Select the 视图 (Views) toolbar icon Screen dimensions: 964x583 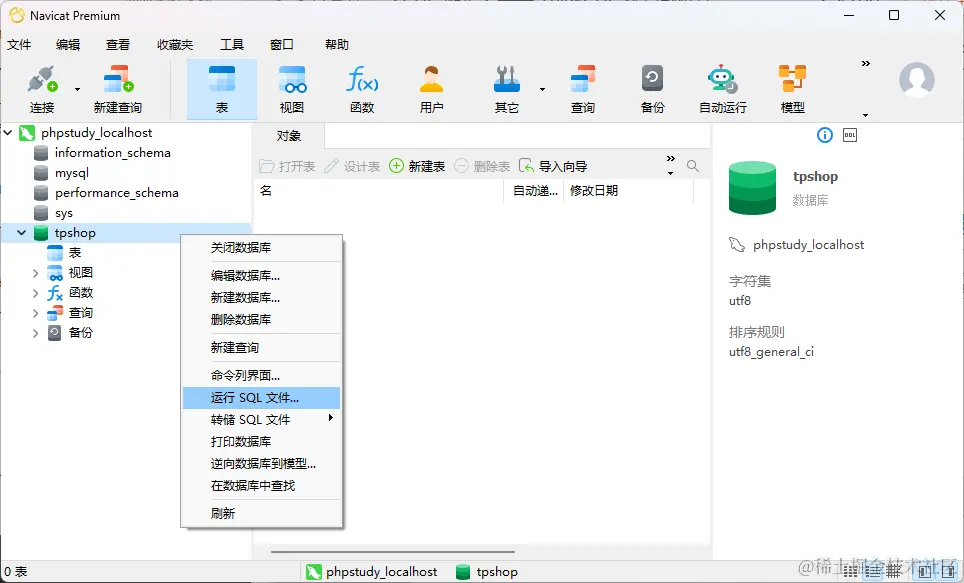coord(291,87)
